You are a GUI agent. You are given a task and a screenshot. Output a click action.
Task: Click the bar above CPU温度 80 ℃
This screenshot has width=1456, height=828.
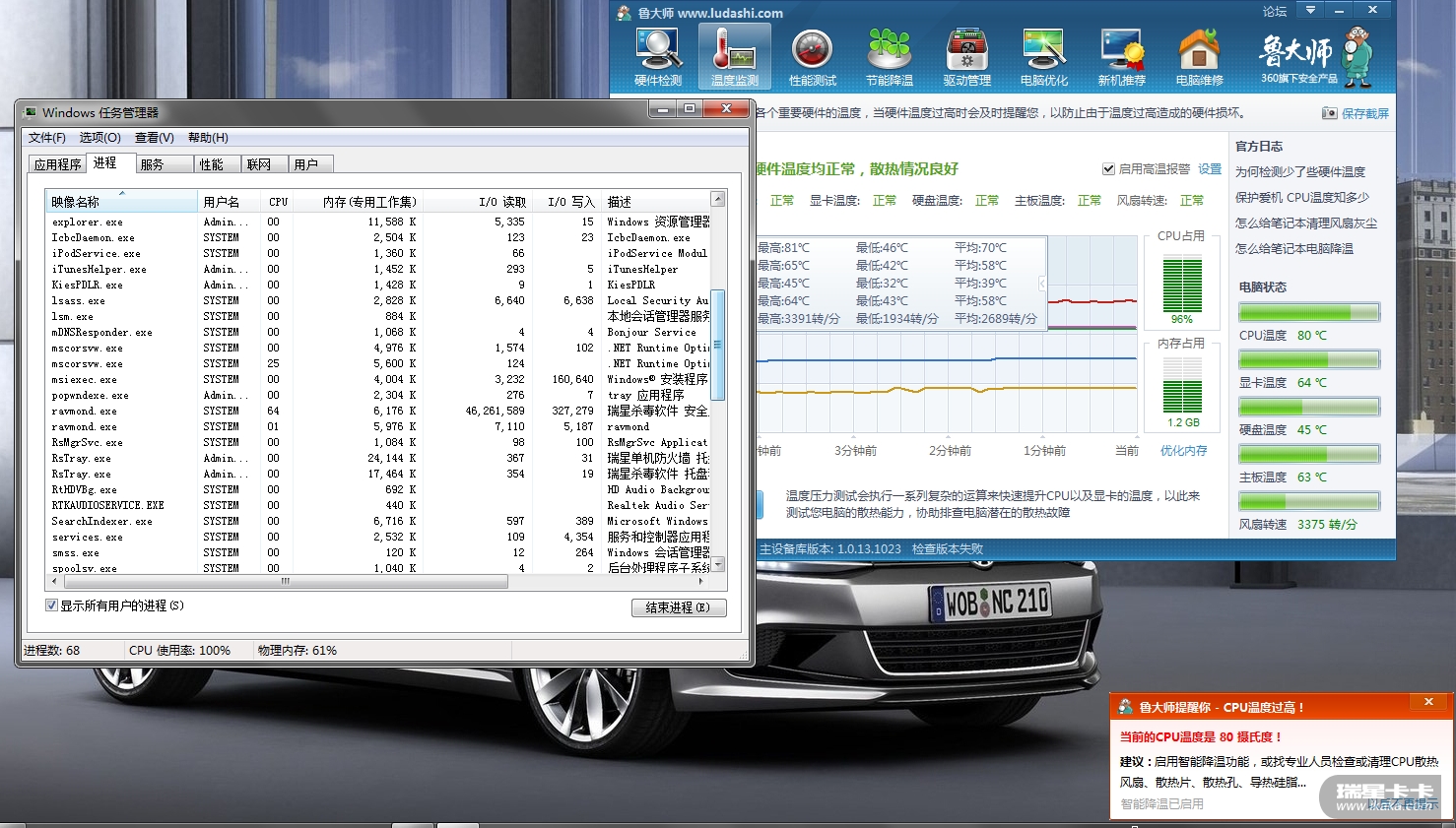point(1309,313)
